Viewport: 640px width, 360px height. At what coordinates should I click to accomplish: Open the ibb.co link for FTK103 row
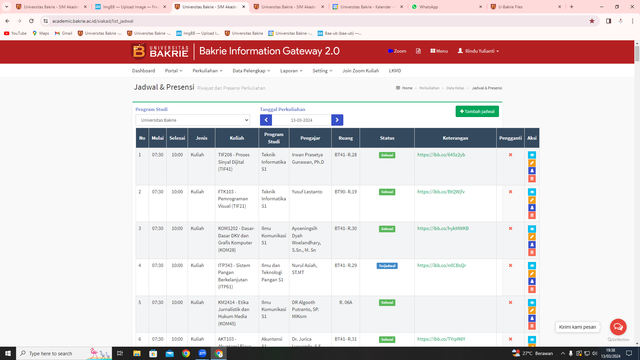coord(441,192)
